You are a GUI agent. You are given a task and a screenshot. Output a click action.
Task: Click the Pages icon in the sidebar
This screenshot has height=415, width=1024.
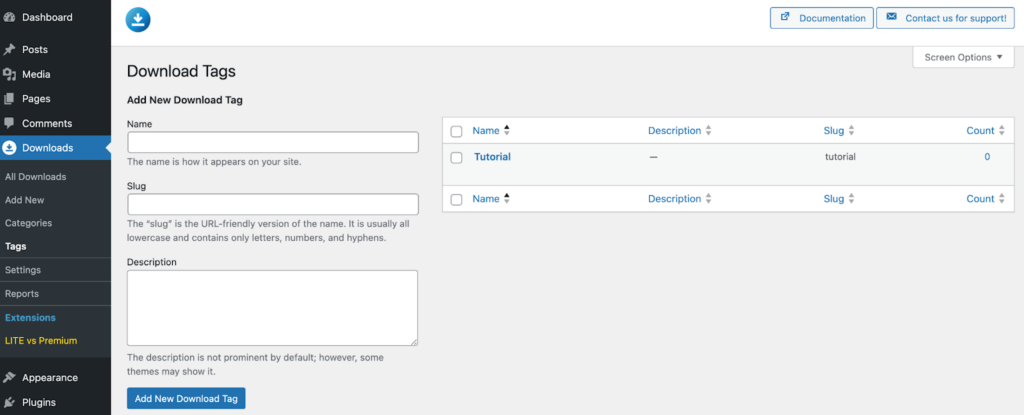click(9, 99)
